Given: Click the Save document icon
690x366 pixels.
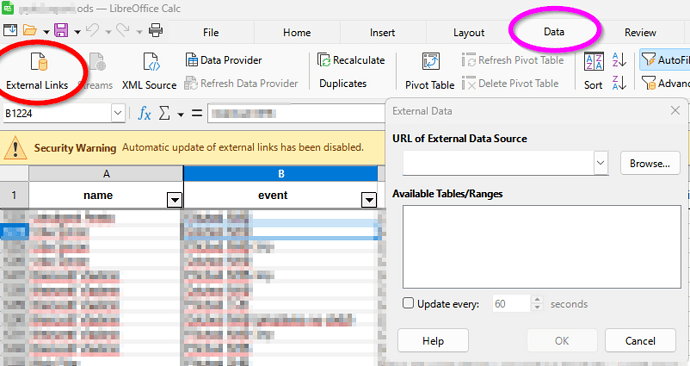Looking at the screenshot, I should (61, 30).
